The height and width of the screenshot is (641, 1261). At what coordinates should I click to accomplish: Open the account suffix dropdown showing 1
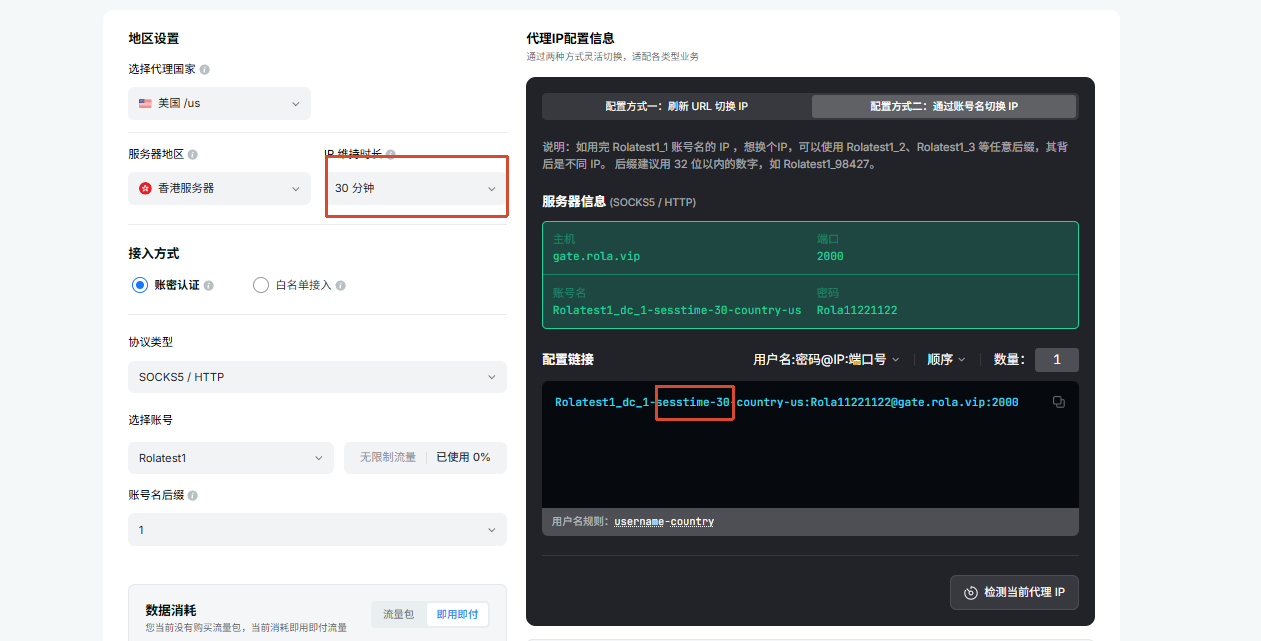point(317,530)
